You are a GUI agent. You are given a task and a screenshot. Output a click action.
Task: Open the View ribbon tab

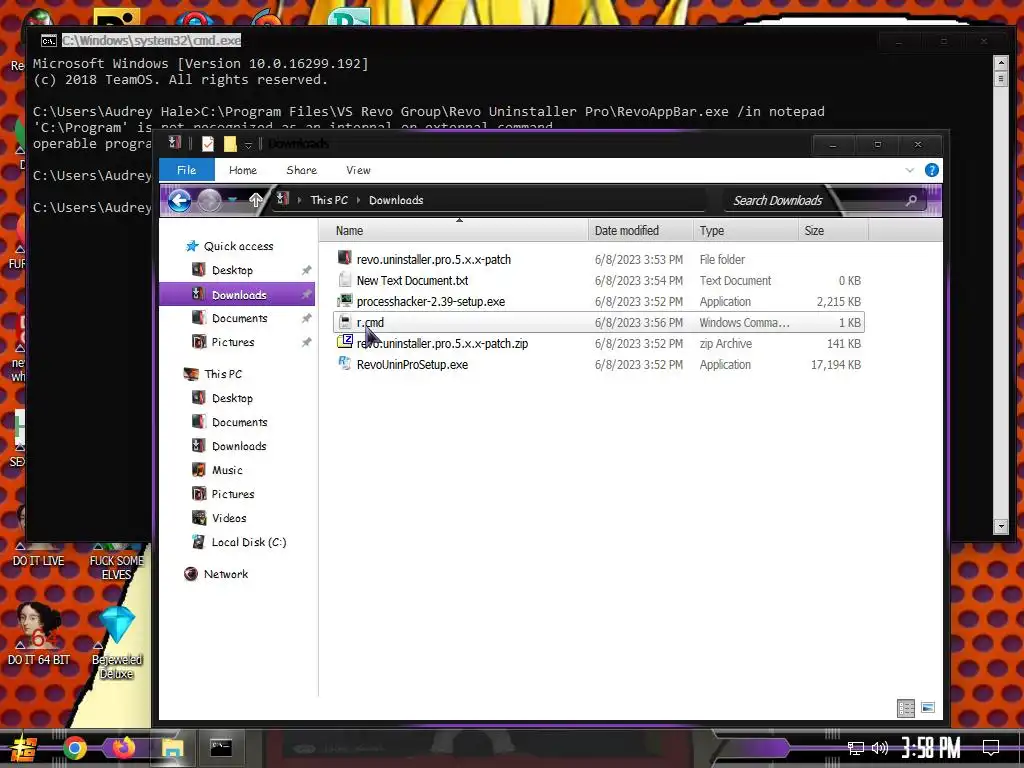point(358,170)
